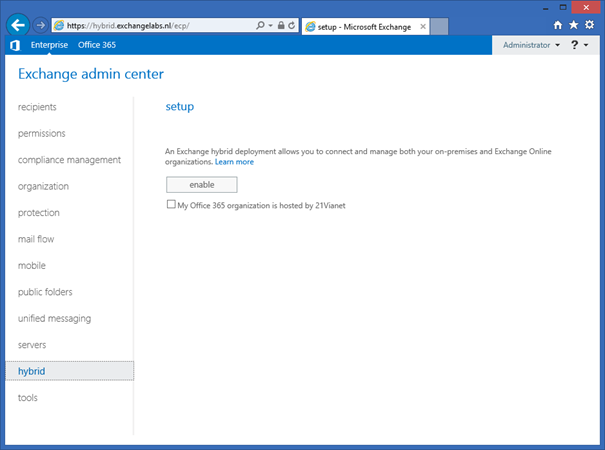The width and height of the screenshot is (605, 450).
Task: Open the Learn more link
Action: pos(234,162)
